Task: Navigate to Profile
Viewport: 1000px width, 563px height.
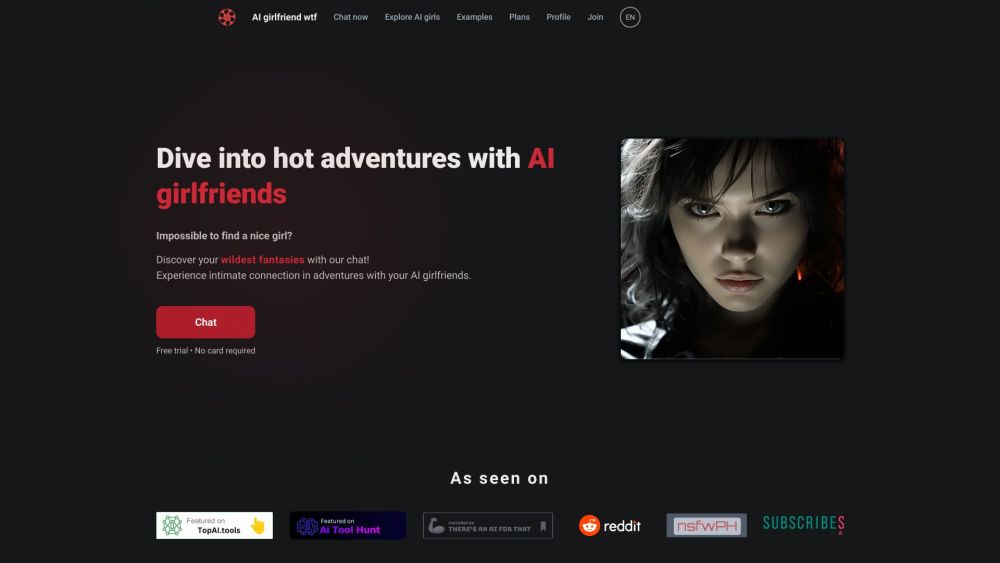Action: [558, 17]
